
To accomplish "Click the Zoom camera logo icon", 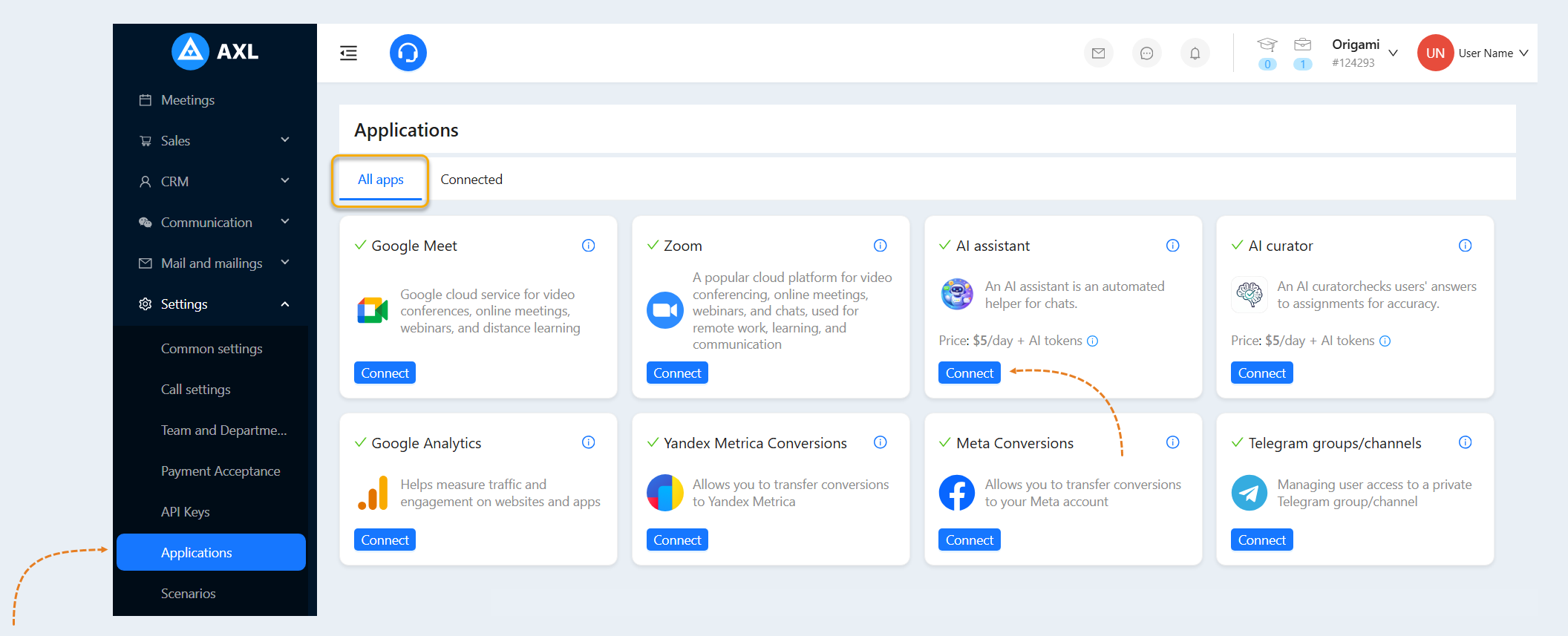I will coord(665,310).
